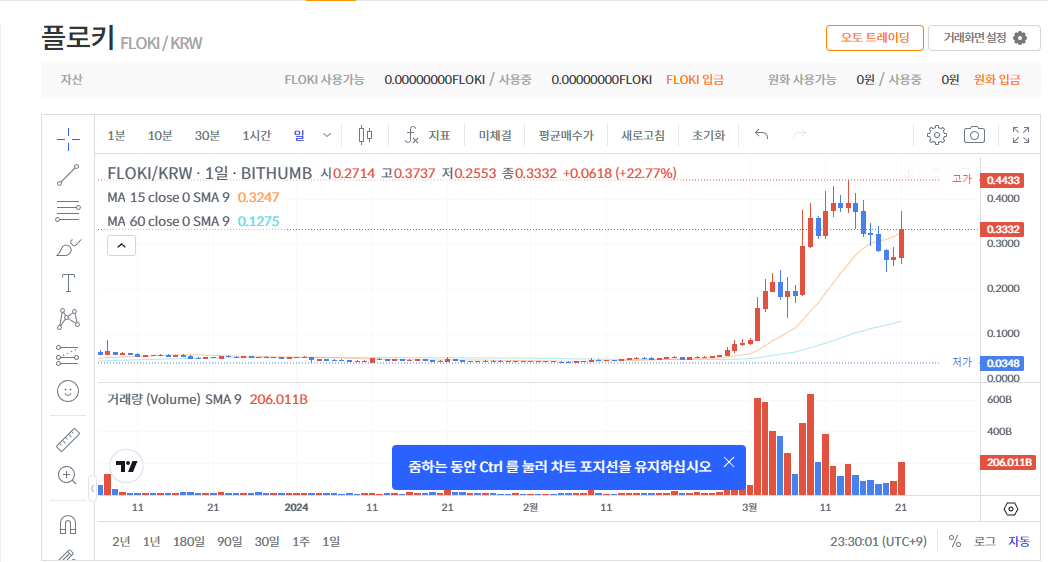
Task: Set date range to 2년
Action: click(x=121, y=541)
